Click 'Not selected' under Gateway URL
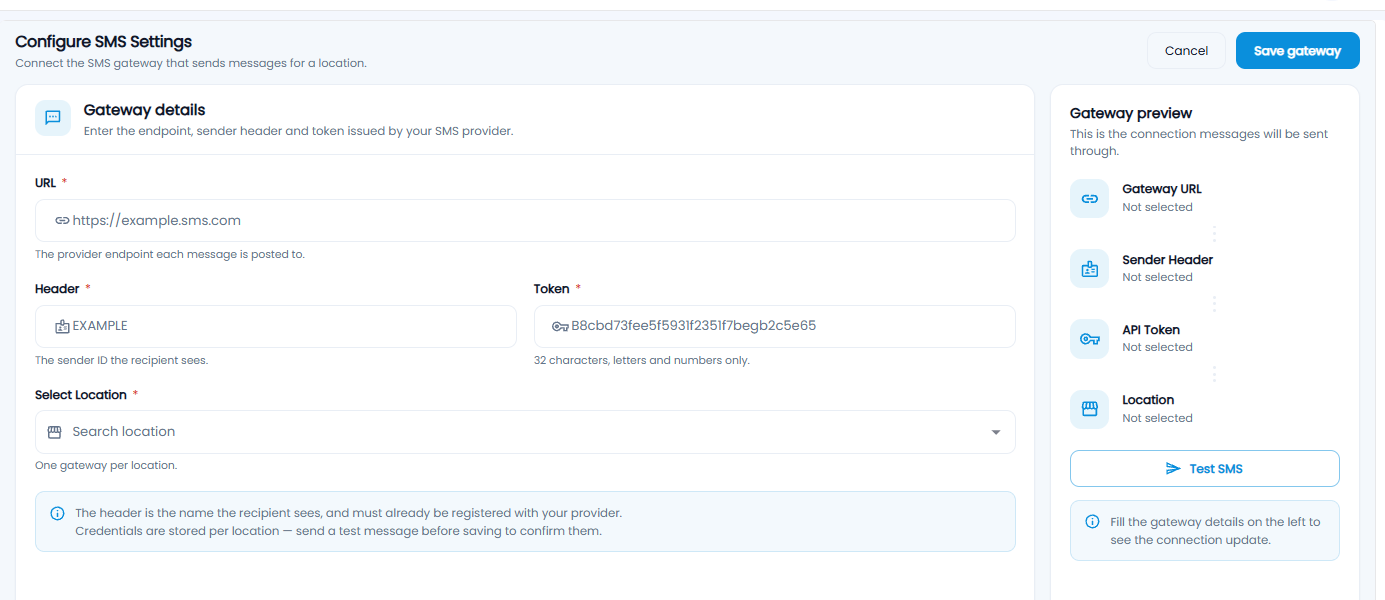1385x600 pixels. coord(1157,207)
